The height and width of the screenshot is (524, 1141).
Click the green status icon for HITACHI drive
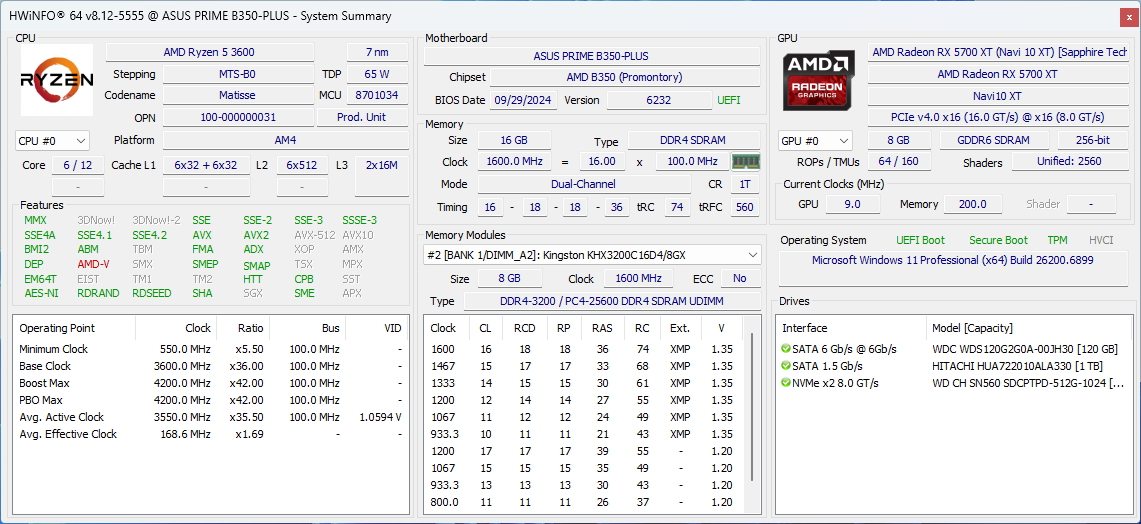(x=786, y=366)
